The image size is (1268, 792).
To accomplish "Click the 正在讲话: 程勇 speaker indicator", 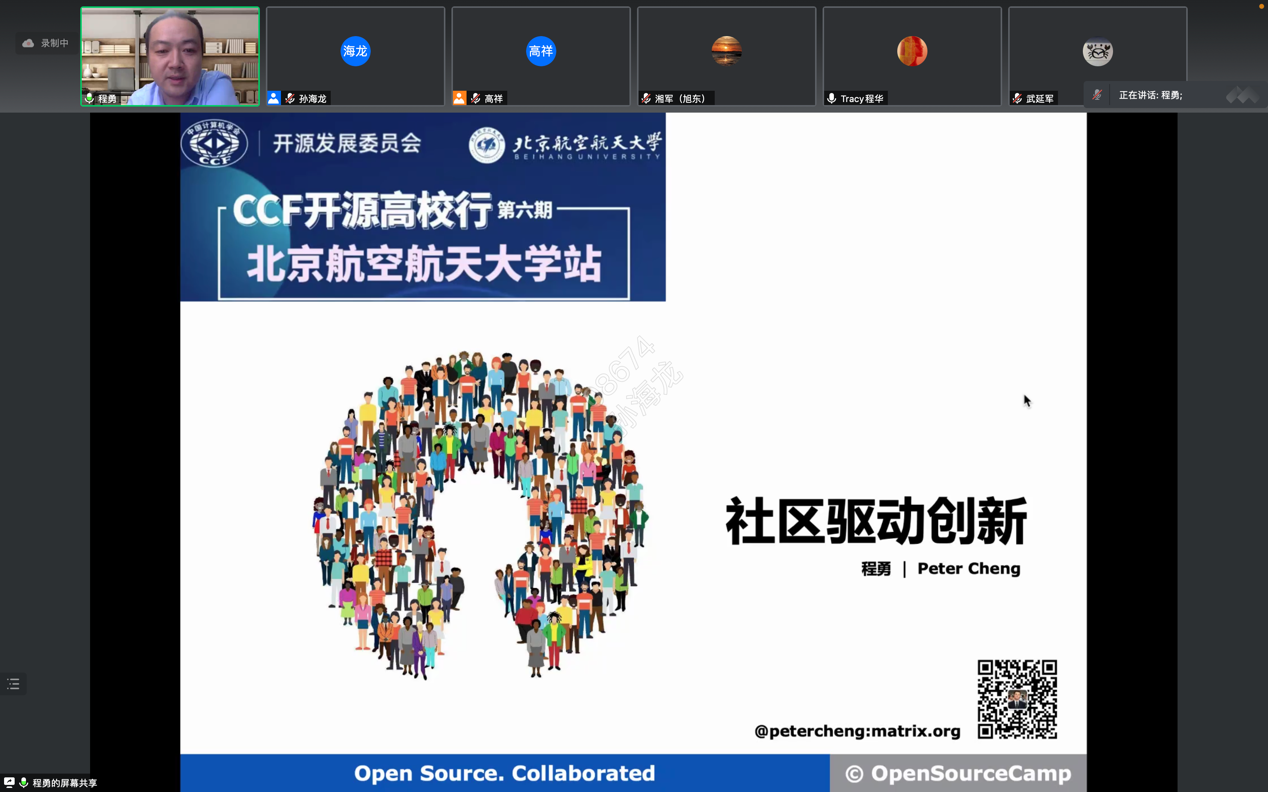I will point(1150,95).
